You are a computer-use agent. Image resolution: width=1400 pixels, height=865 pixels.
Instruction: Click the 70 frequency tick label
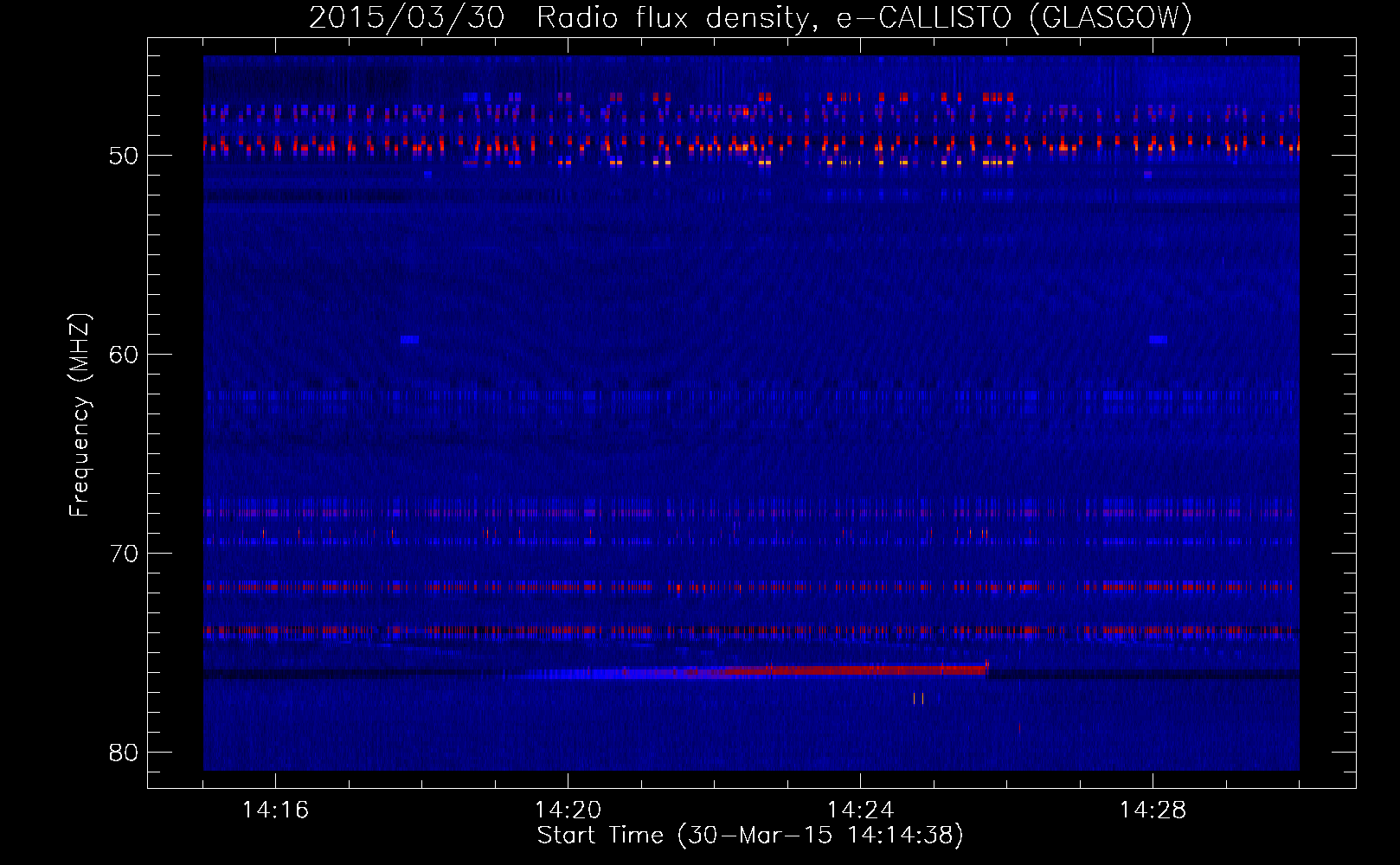pos(124,554)
